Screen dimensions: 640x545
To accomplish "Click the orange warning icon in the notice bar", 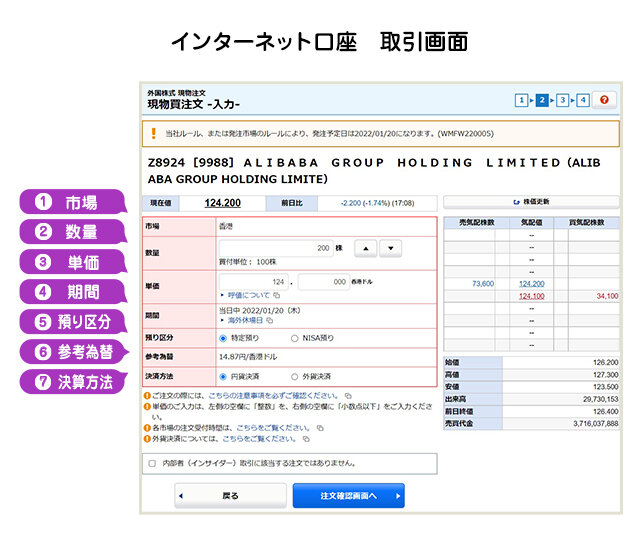I will pyautogui.click(x=154, y=132).
